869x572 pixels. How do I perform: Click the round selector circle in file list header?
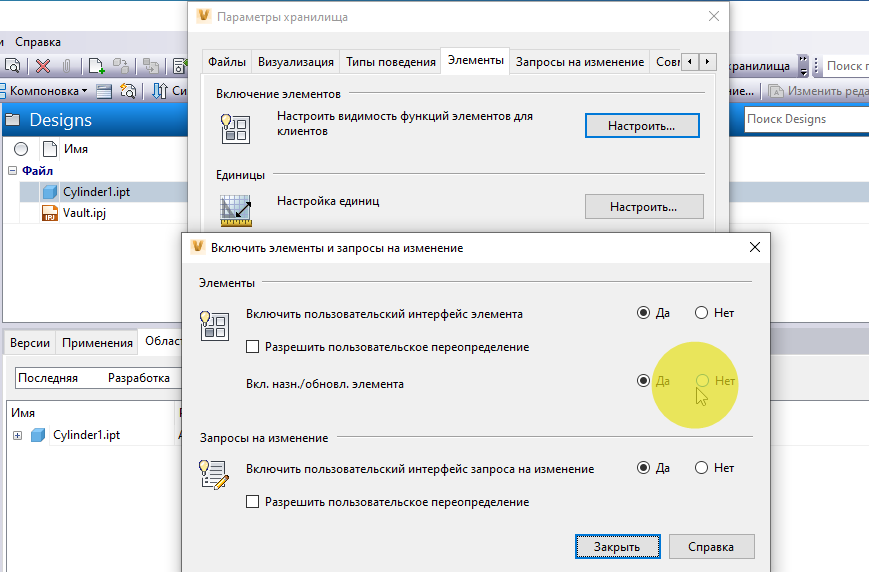[21, 149]
